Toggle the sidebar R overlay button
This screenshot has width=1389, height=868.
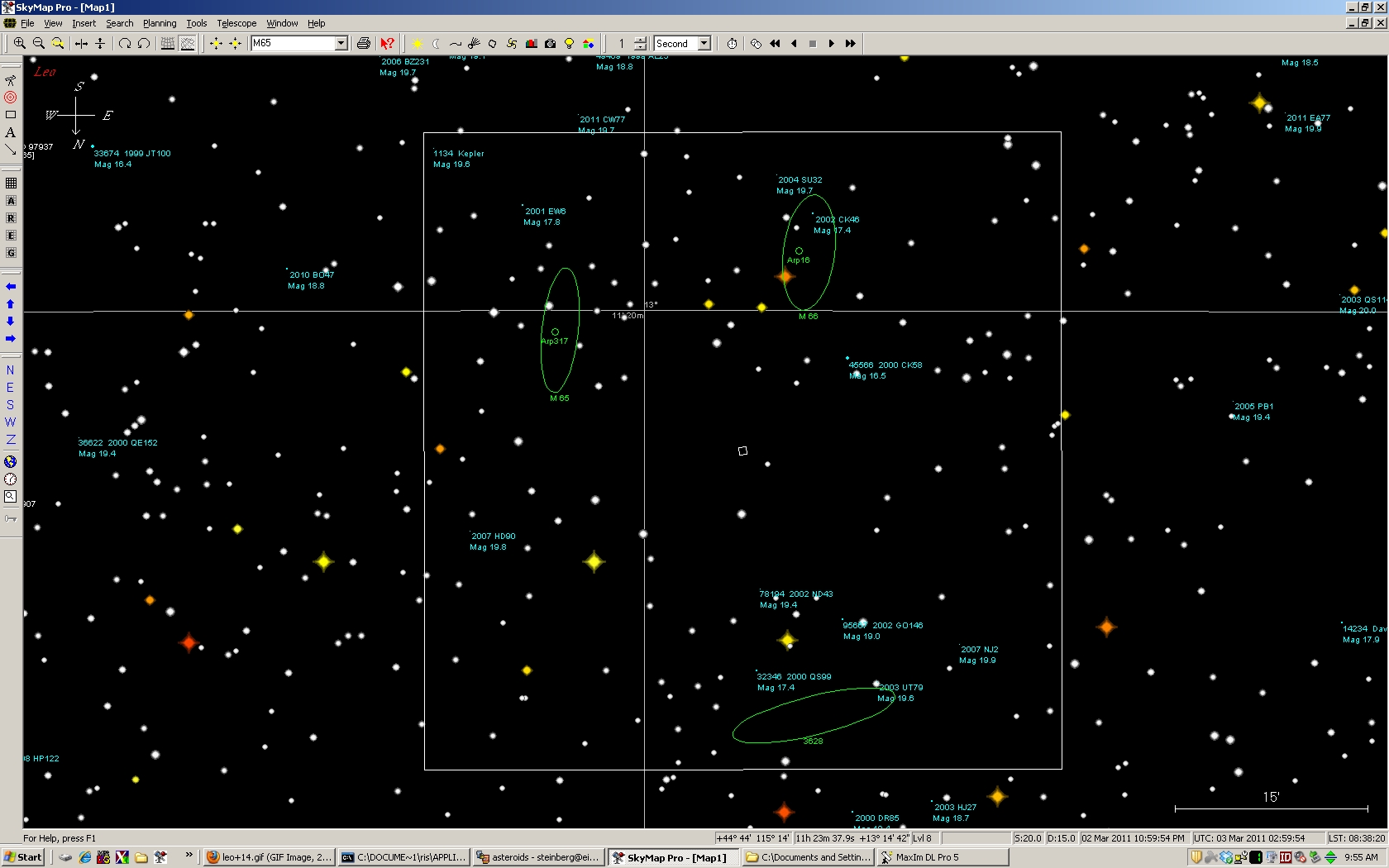11,218
